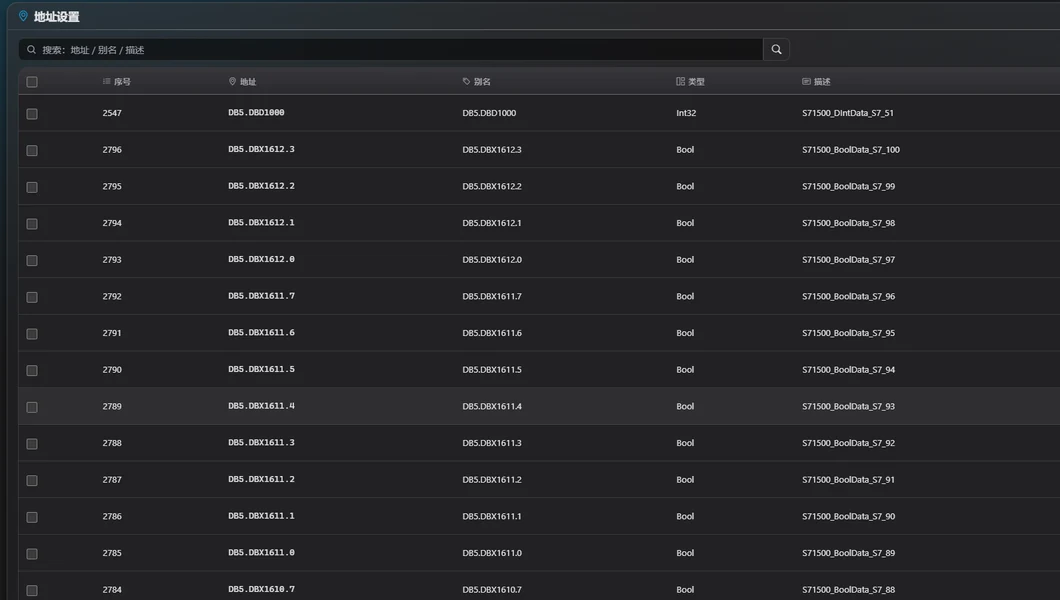Select the checkbox for row 2790
The height and width of the screenshot is (600, 1060).
32,370
